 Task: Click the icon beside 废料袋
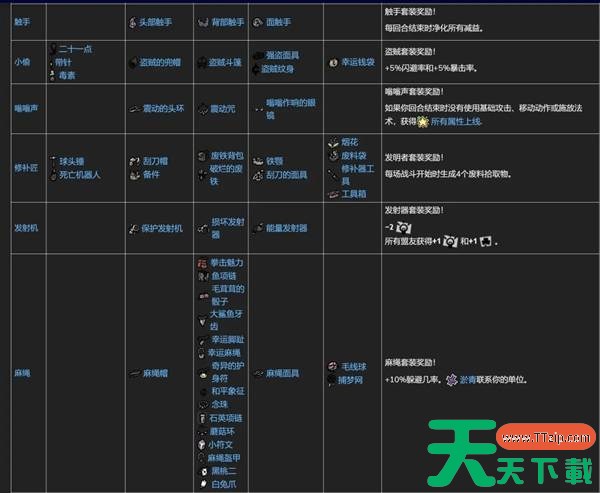coord(333,156)
